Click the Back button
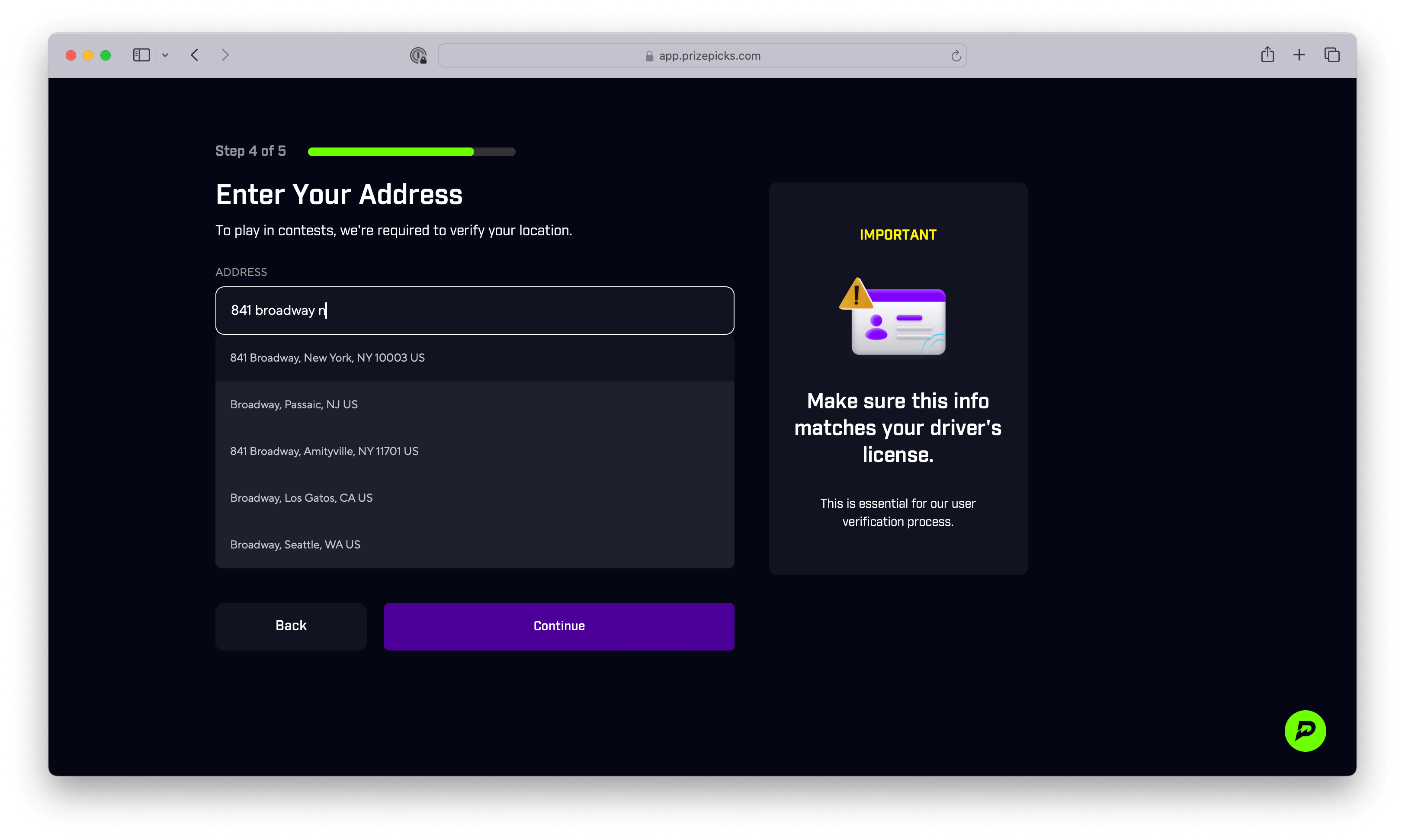Image resolution: width=1405 pixels, height=840 pixels. [x=291, y=626]
